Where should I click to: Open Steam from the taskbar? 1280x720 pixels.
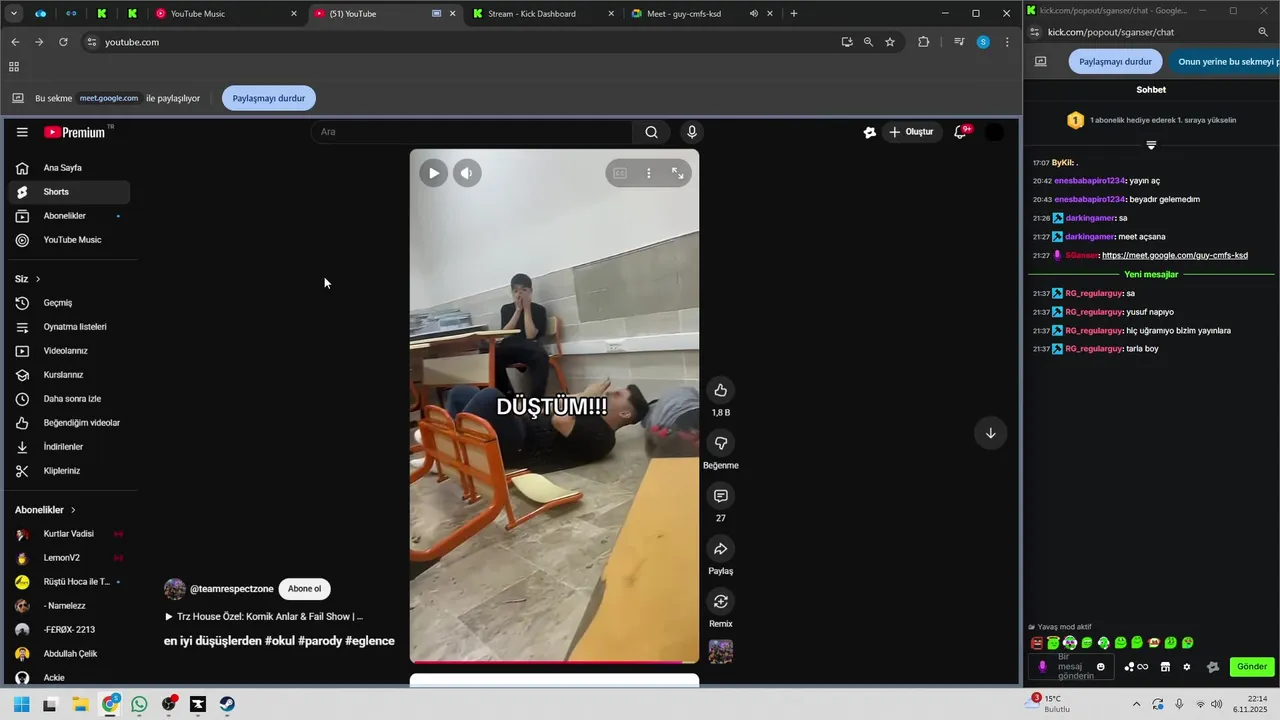coord(227,704)
